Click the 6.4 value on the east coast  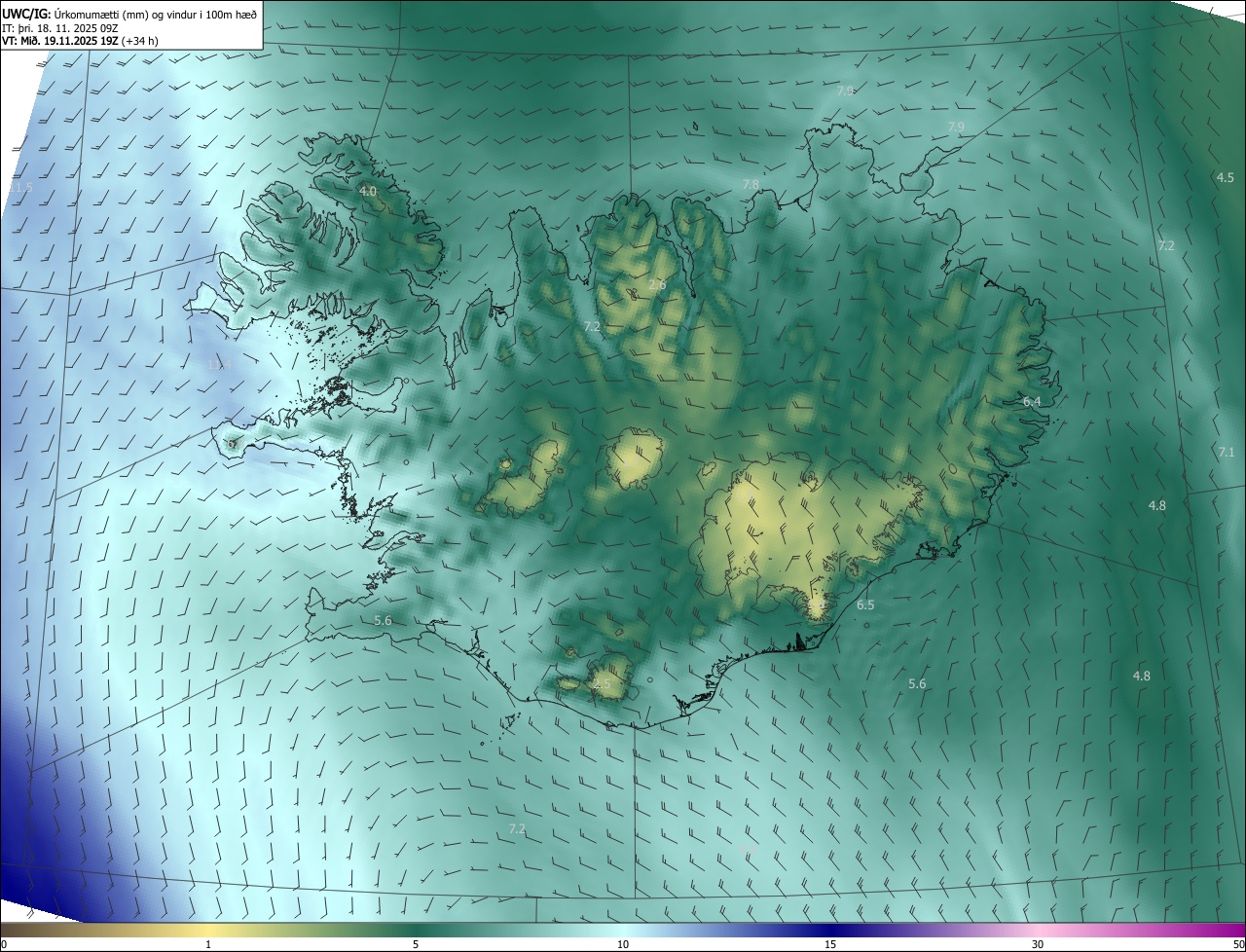point(1032,401)
